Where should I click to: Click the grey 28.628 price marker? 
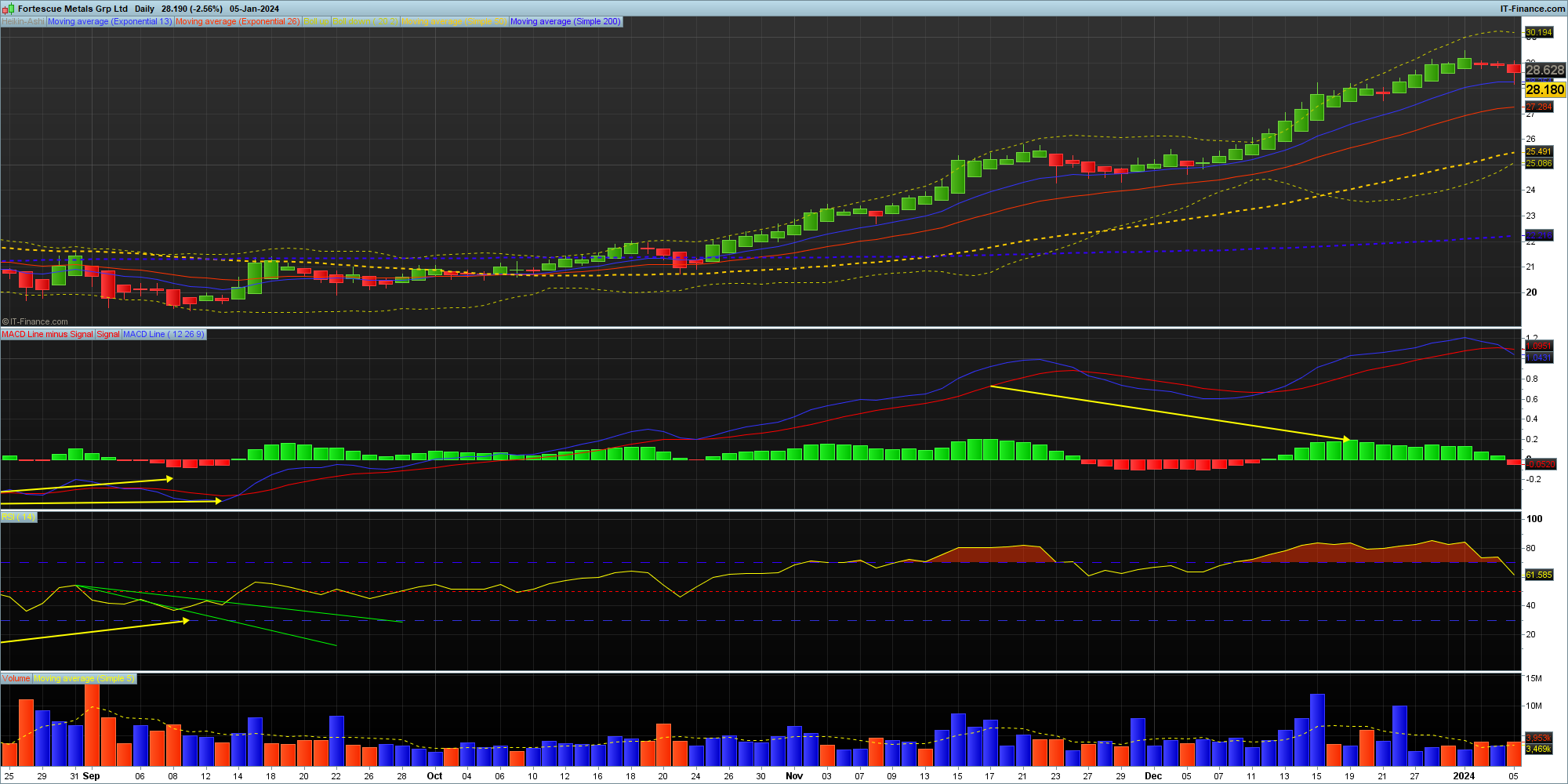click(x=1544, y=71)
